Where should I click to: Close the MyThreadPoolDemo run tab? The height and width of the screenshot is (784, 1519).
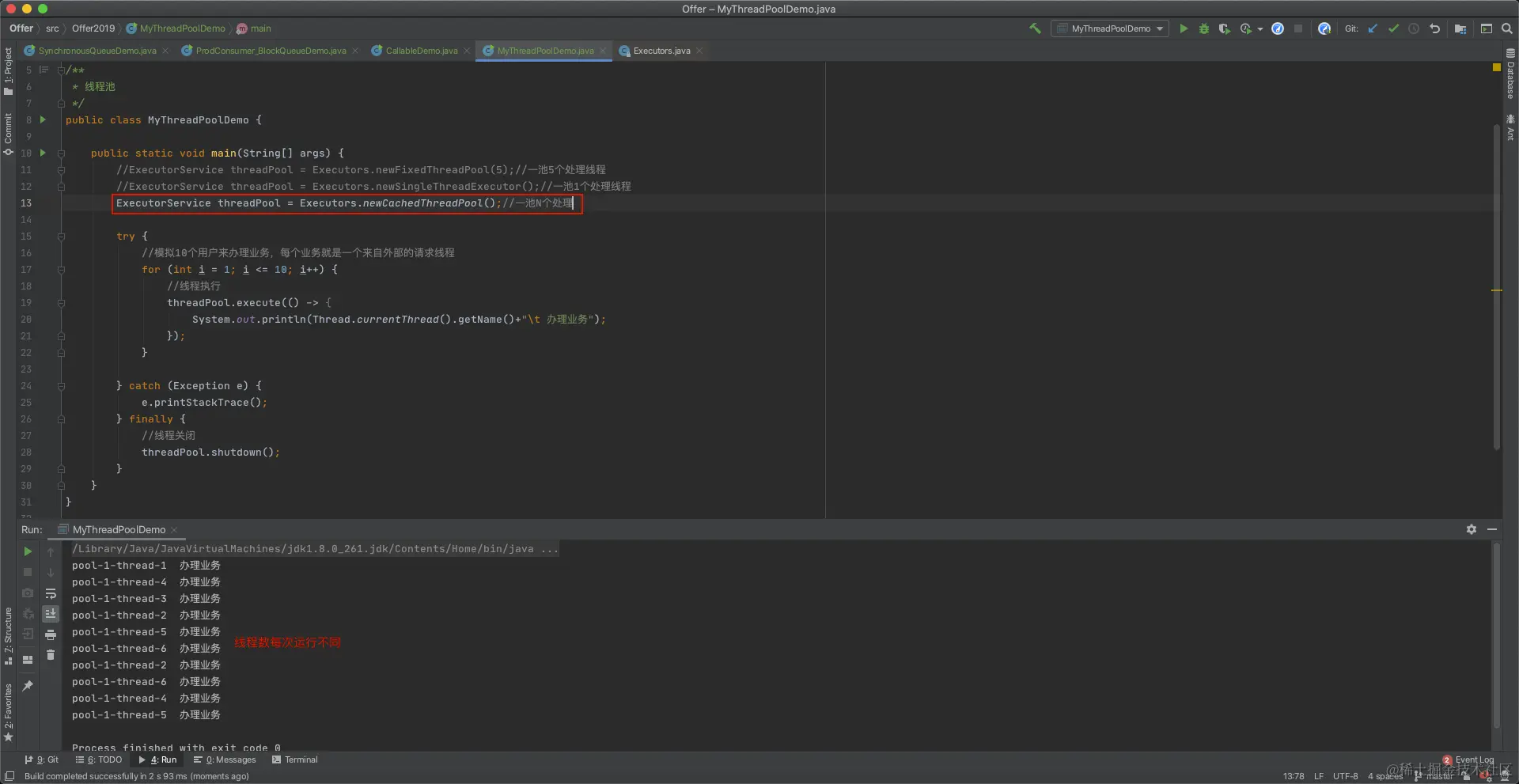pyautogui.click(x=174, y=530)
